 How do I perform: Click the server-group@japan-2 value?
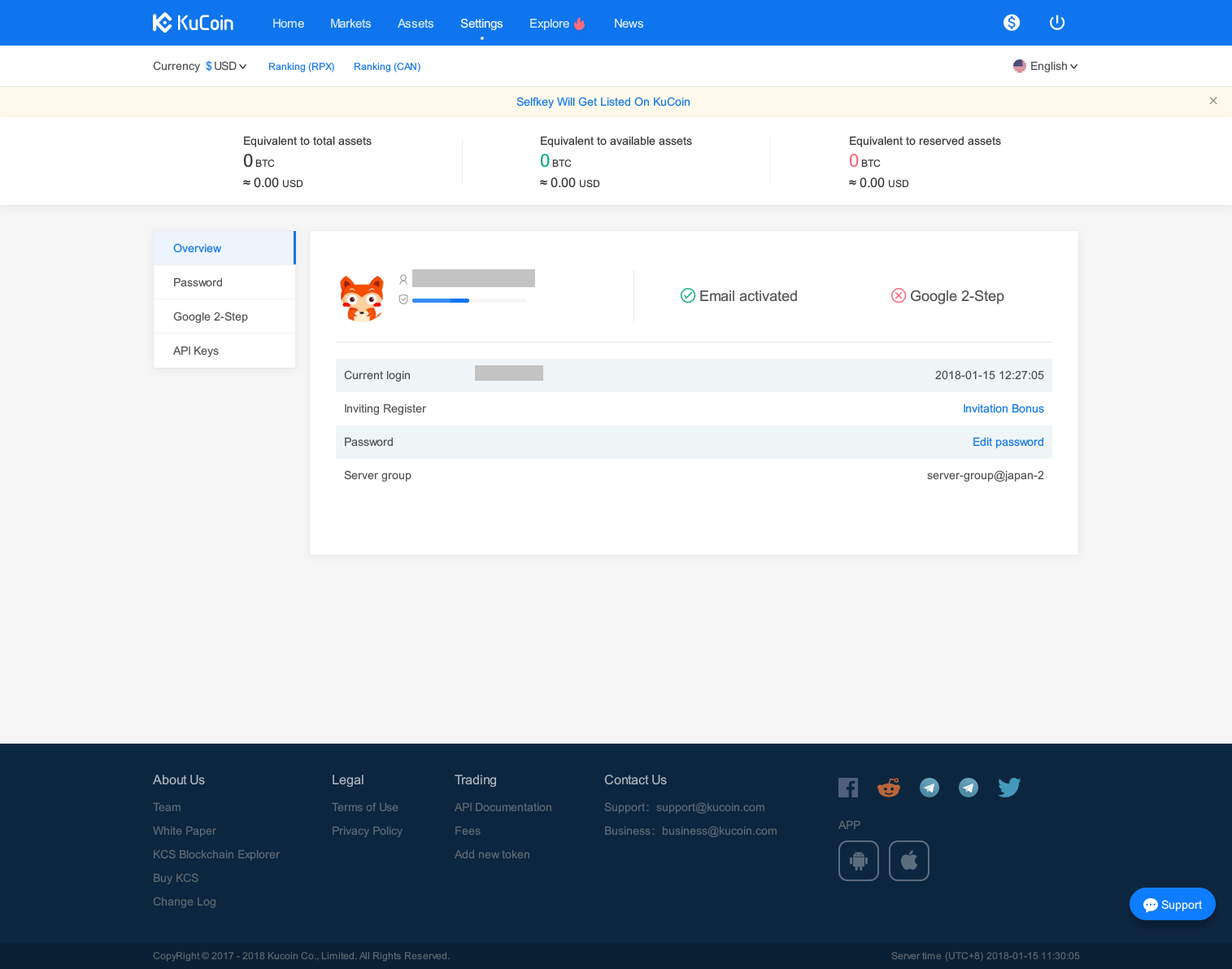point(986,475)
